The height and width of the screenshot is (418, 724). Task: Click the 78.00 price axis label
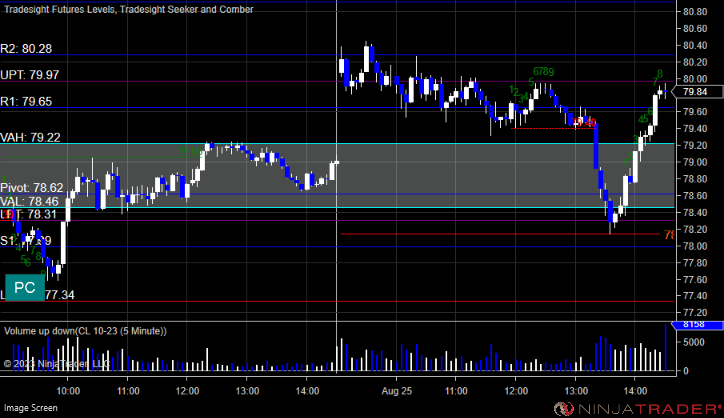coord(695,246)
